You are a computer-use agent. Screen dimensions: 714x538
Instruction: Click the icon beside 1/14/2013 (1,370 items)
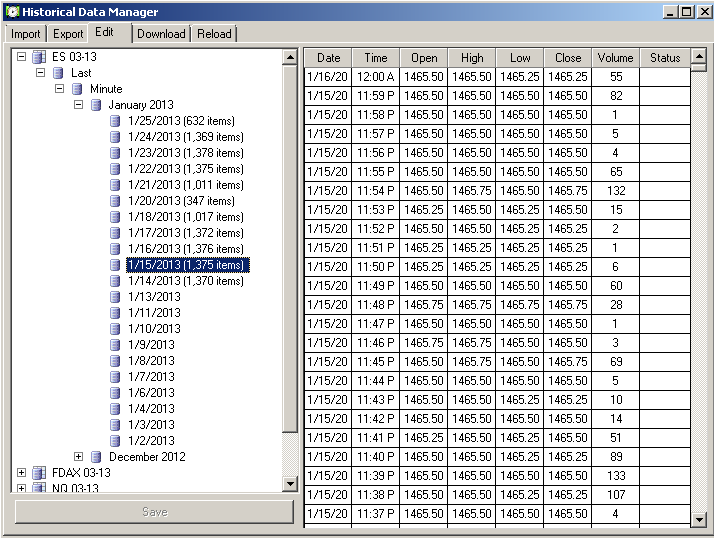coord(116,281)
